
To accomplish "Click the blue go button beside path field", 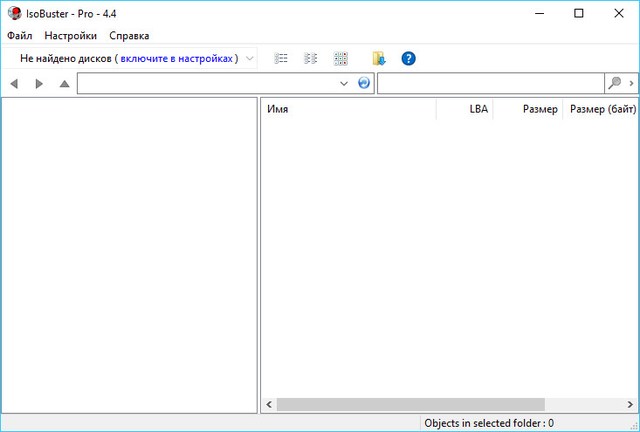I will click(x=364, y=83).
